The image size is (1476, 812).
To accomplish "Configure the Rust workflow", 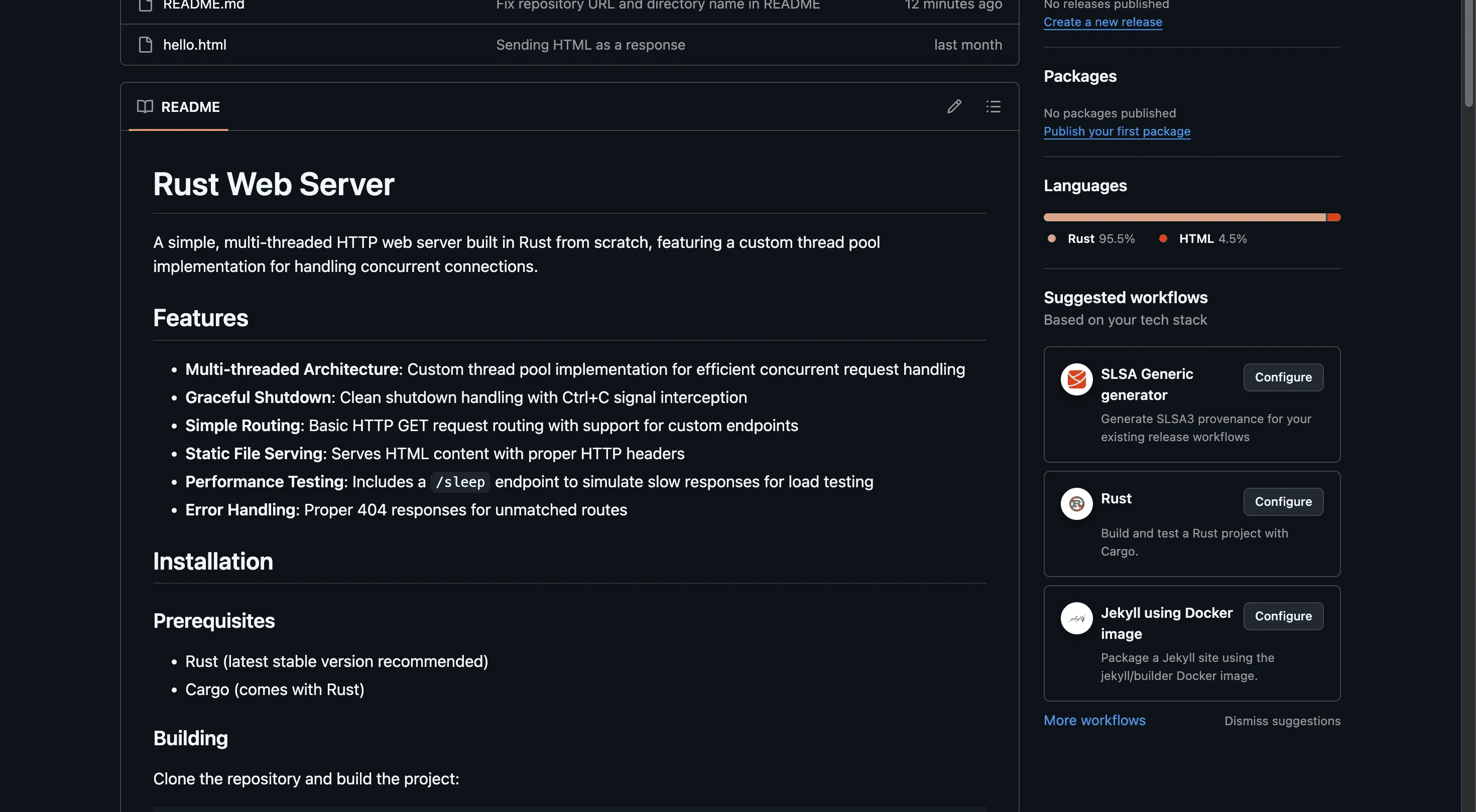I will click(1283, 502).
